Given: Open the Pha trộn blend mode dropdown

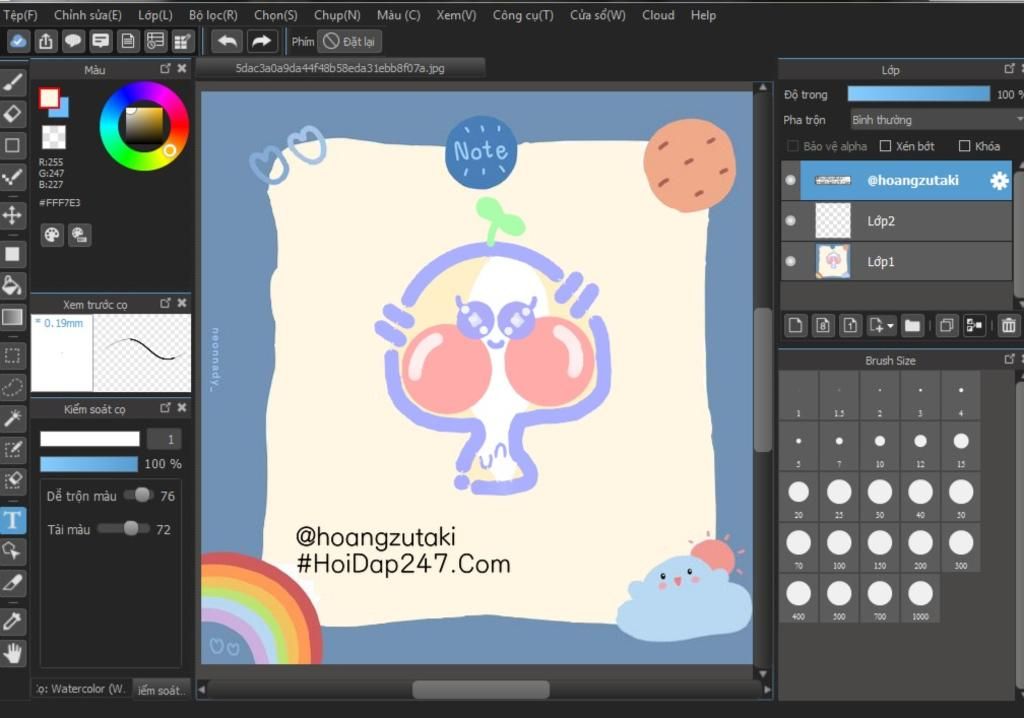Looking at the screenshot, I should tap(936, 120).
